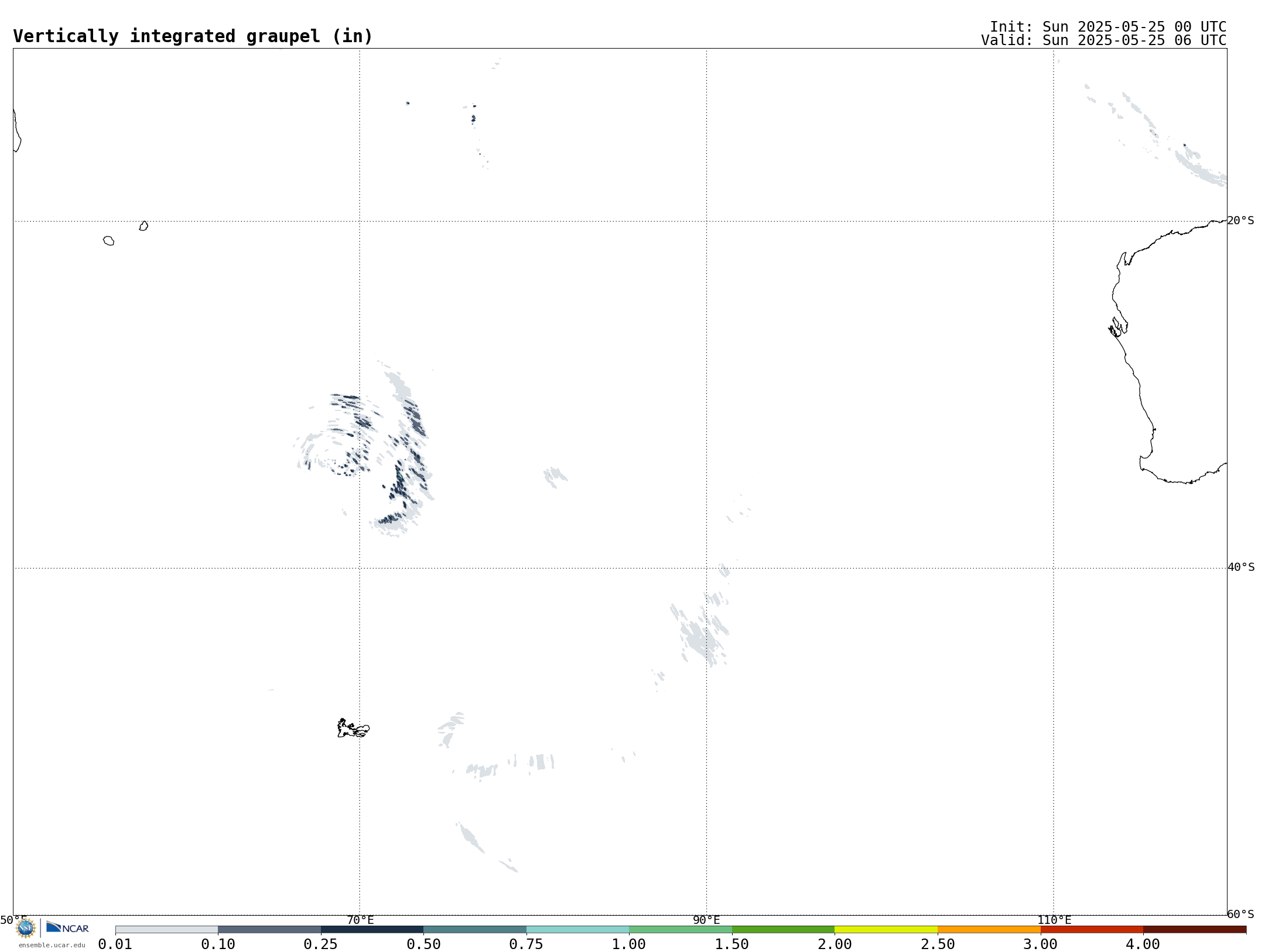Click the 0.01 colorbar tick label
The image size is (1265, 952).
tap(115, 944)
